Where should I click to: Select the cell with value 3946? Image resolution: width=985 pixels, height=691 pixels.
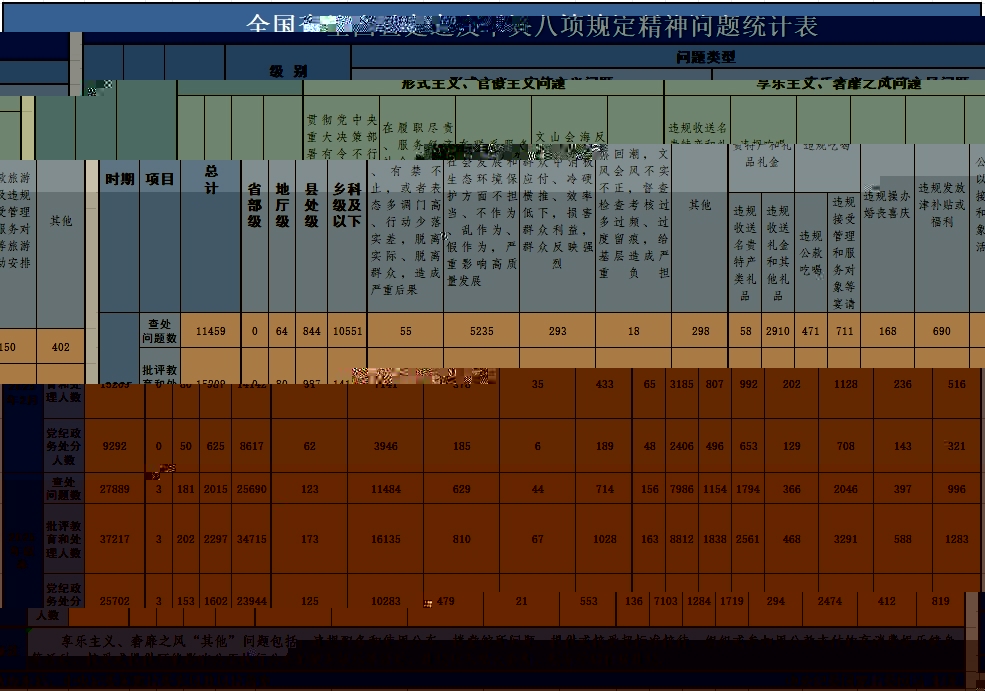coord(386,446)
